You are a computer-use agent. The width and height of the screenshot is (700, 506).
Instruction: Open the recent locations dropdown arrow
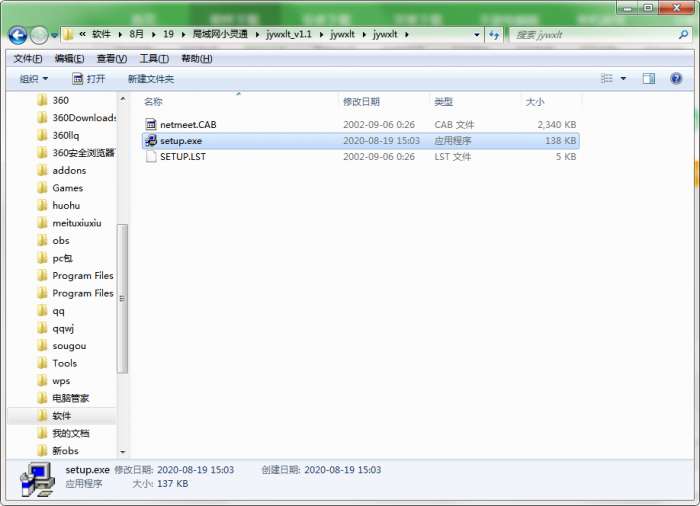[54, 35]
